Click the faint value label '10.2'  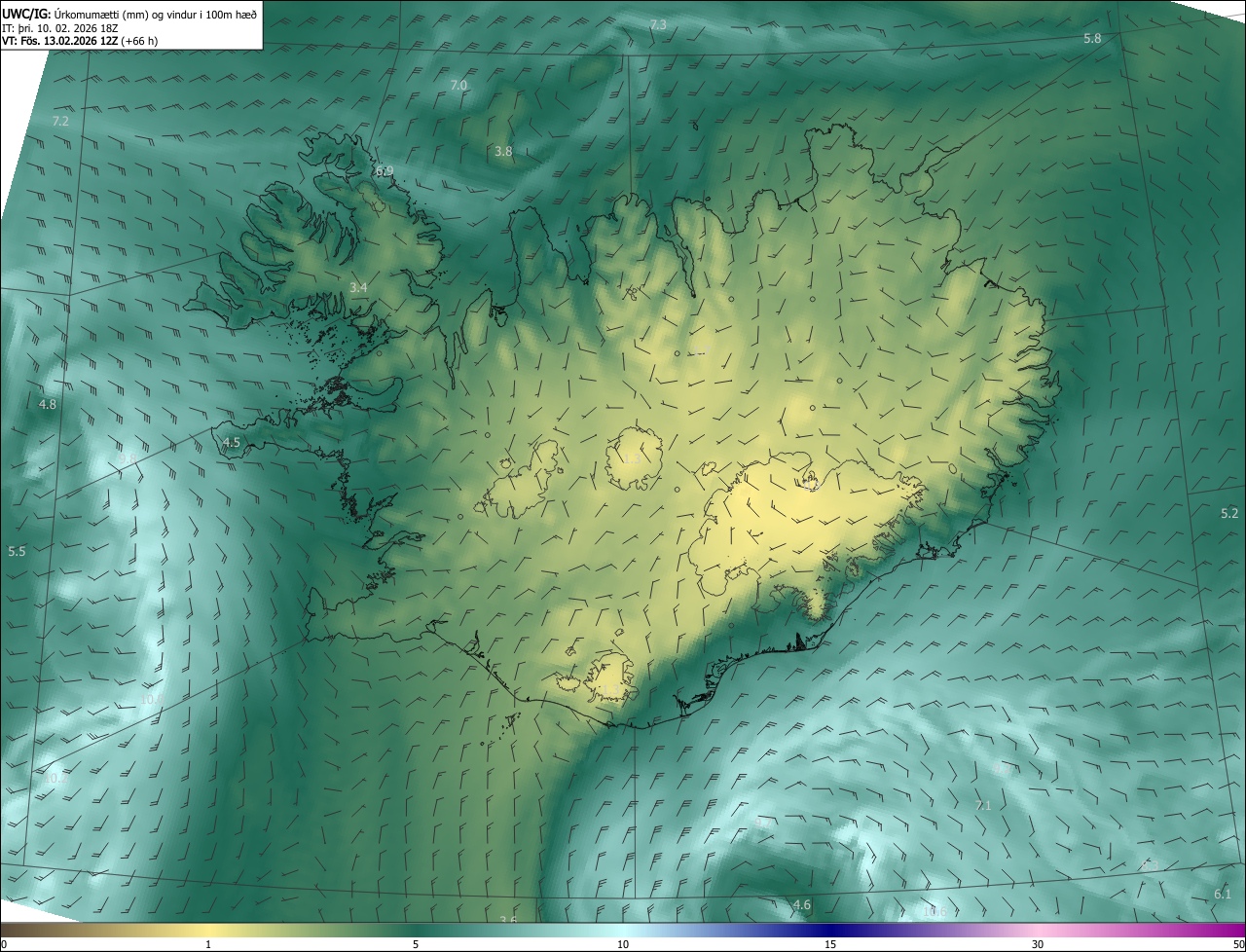click(56, 778)
